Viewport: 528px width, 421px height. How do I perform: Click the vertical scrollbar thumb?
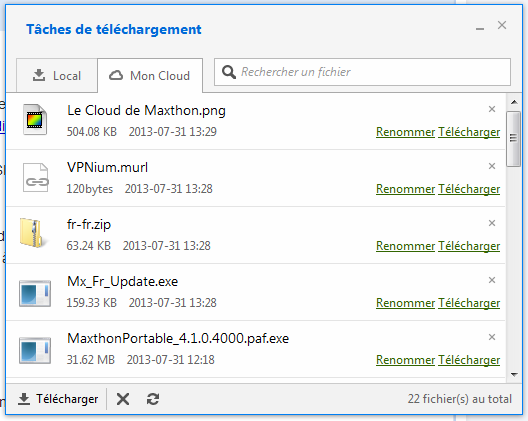click(x=514, y=139)
